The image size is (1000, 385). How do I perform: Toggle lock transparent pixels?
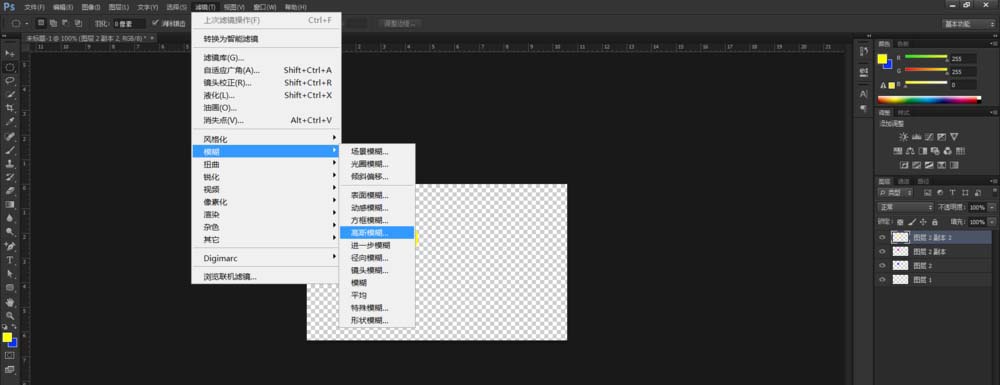(x=901, y=222)
